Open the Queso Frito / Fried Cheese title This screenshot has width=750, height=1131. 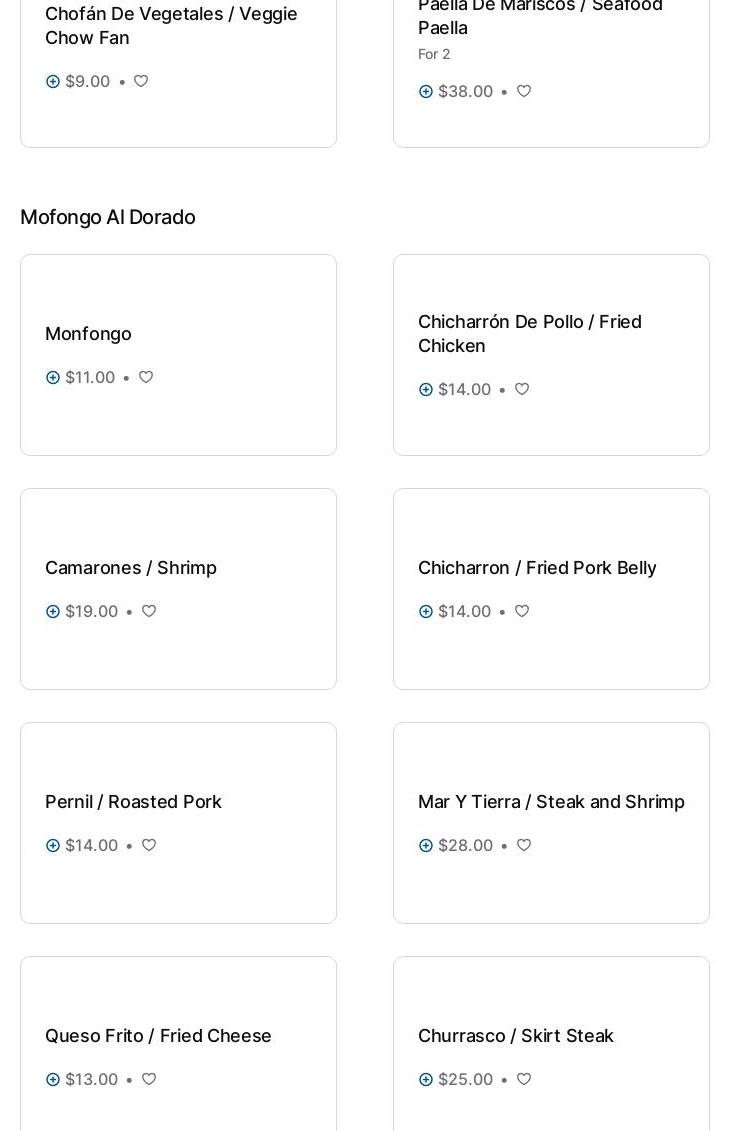coord(158,1036)
